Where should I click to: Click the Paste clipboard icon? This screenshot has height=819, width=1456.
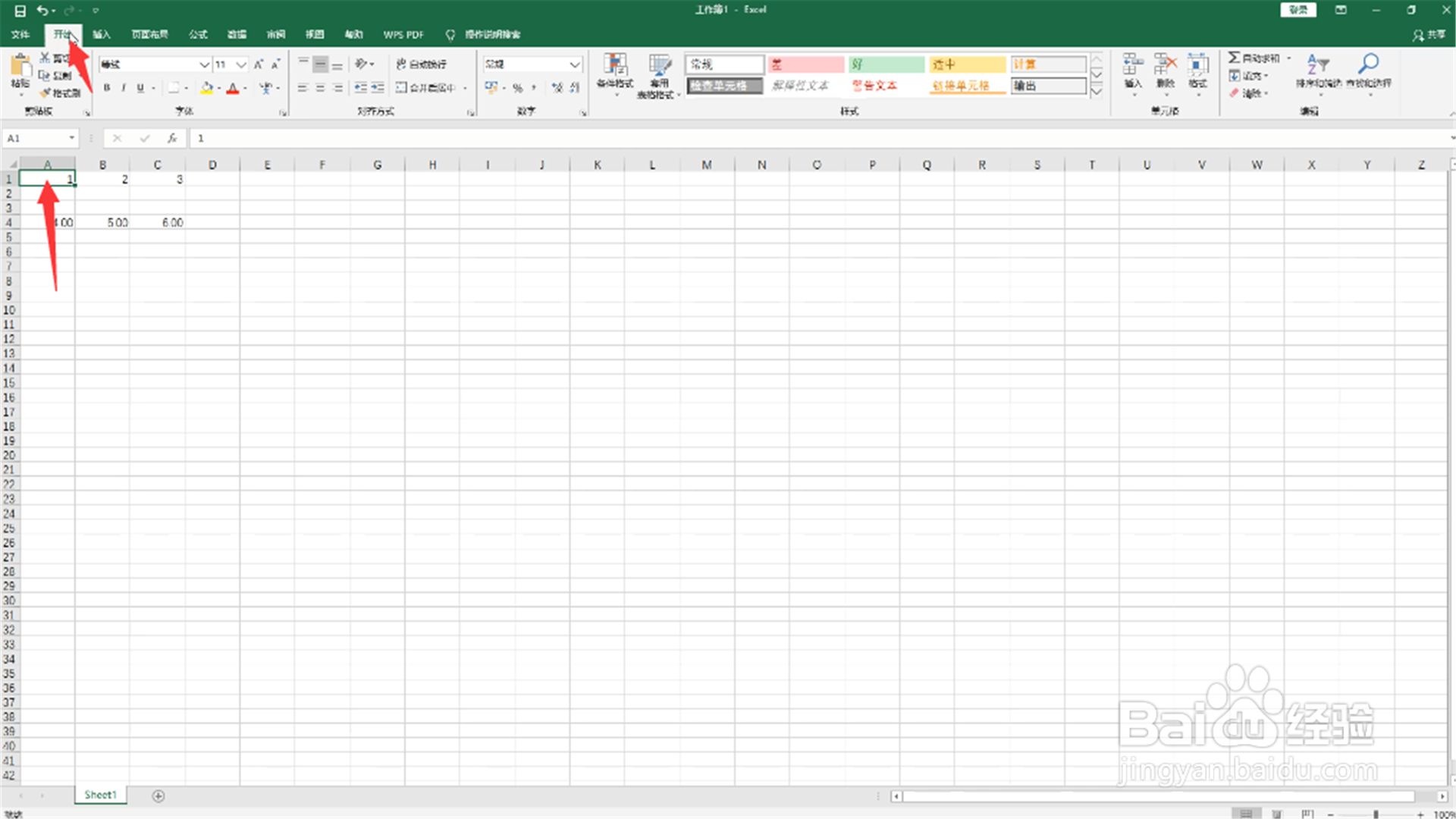(20, 66)
